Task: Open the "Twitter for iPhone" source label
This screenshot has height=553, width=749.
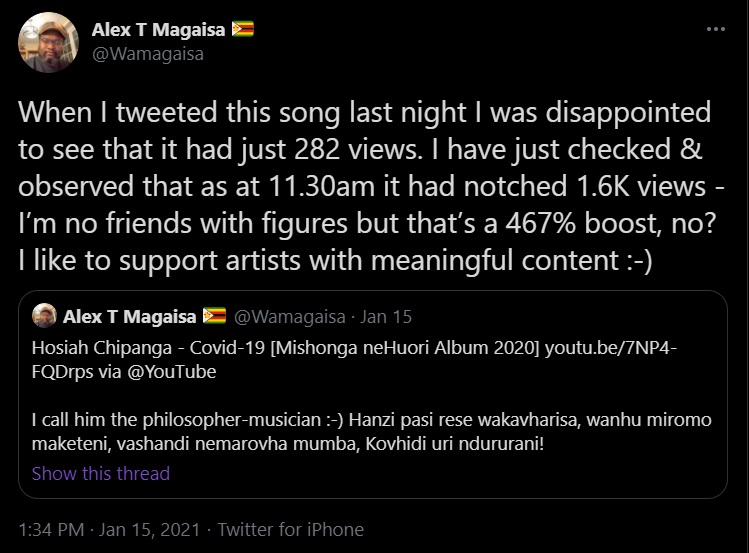Action: pos(290,529)
